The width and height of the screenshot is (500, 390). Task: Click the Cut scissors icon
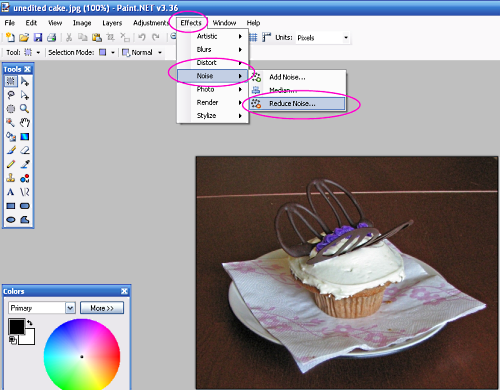(69, 37)
